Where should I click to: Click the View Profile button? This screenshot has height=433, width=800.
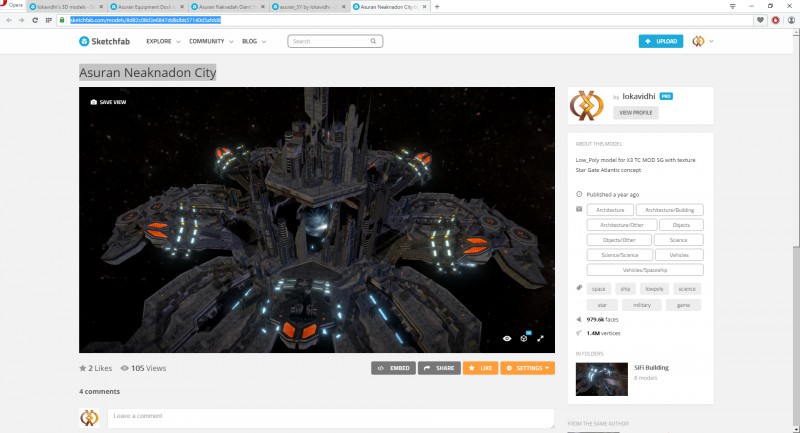point(636,113)
